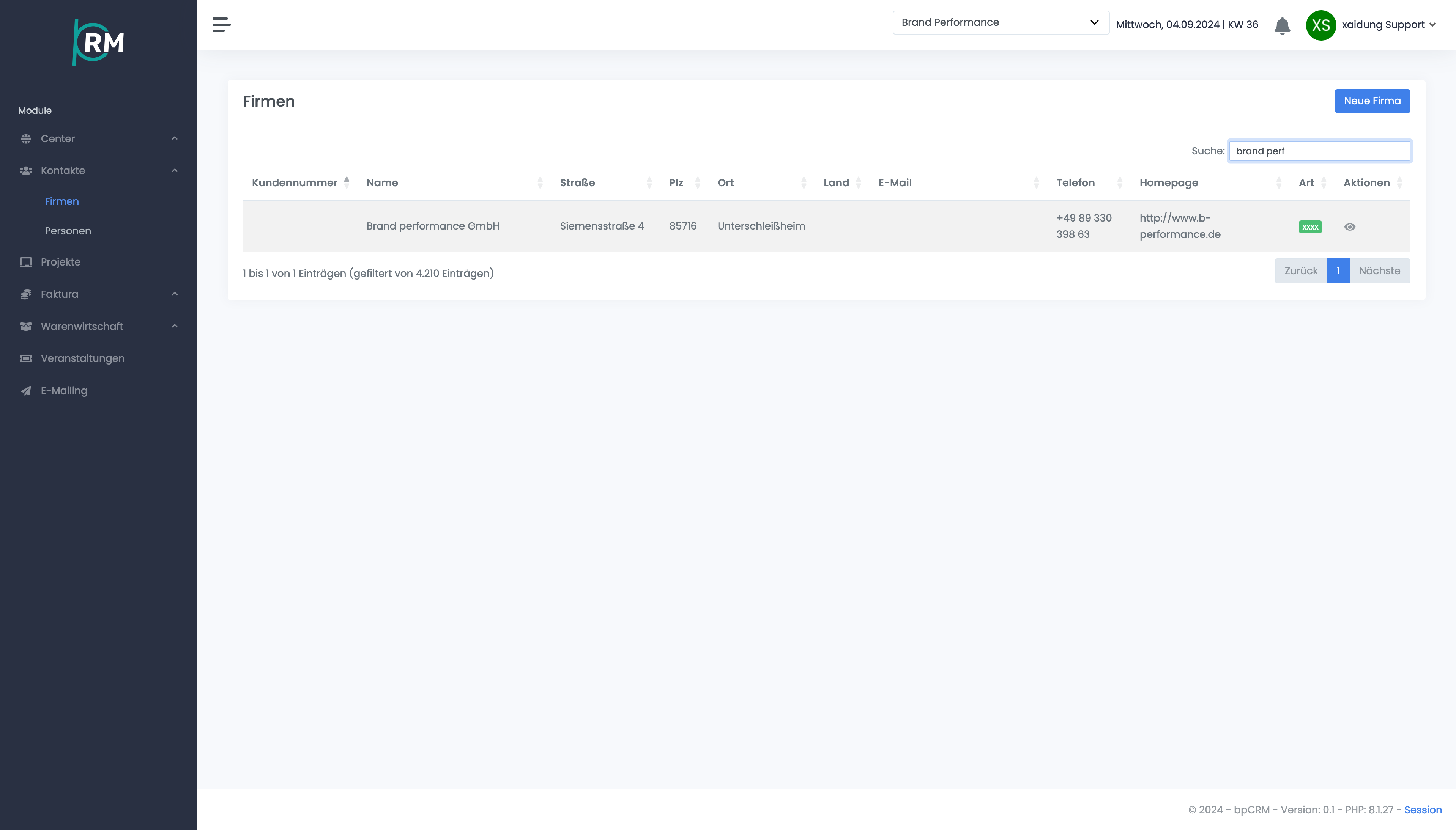Open the notifications bell

click(1282, 26)
